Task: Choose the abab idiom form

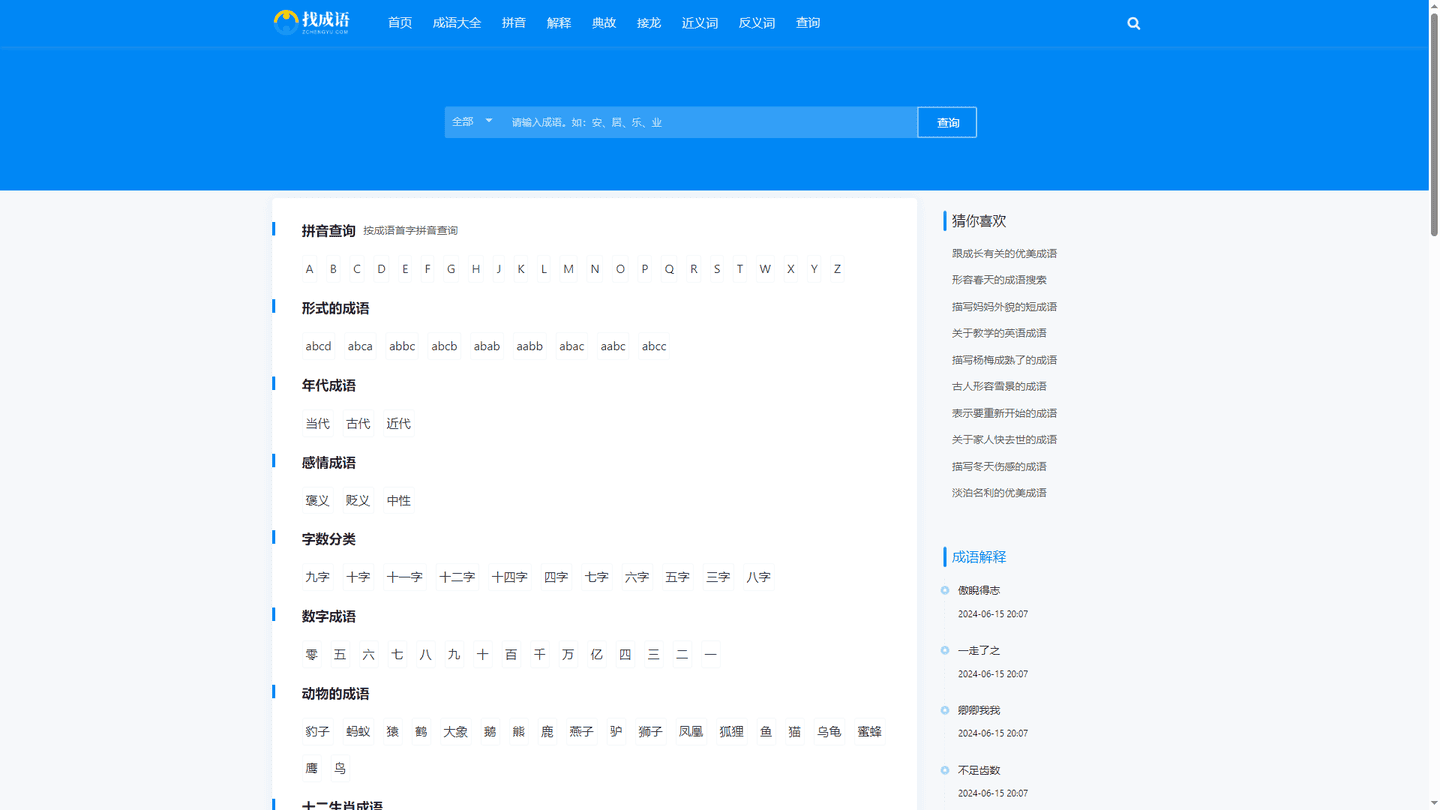Action: point(487,346)
